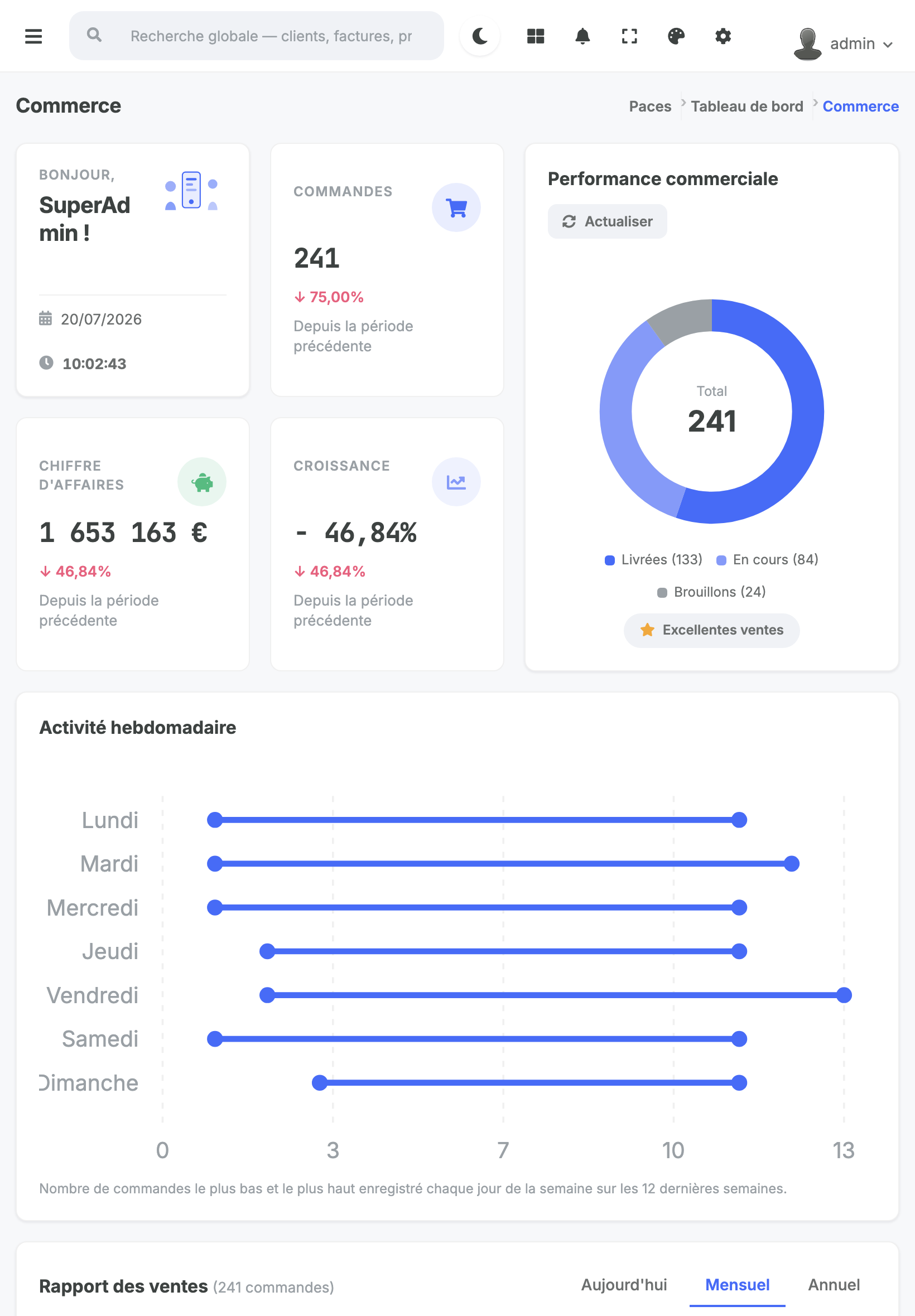Viewport: 915px width, 1316px height.
Task: Open the hamburger sidebar menu
Action: pos(33,36)
